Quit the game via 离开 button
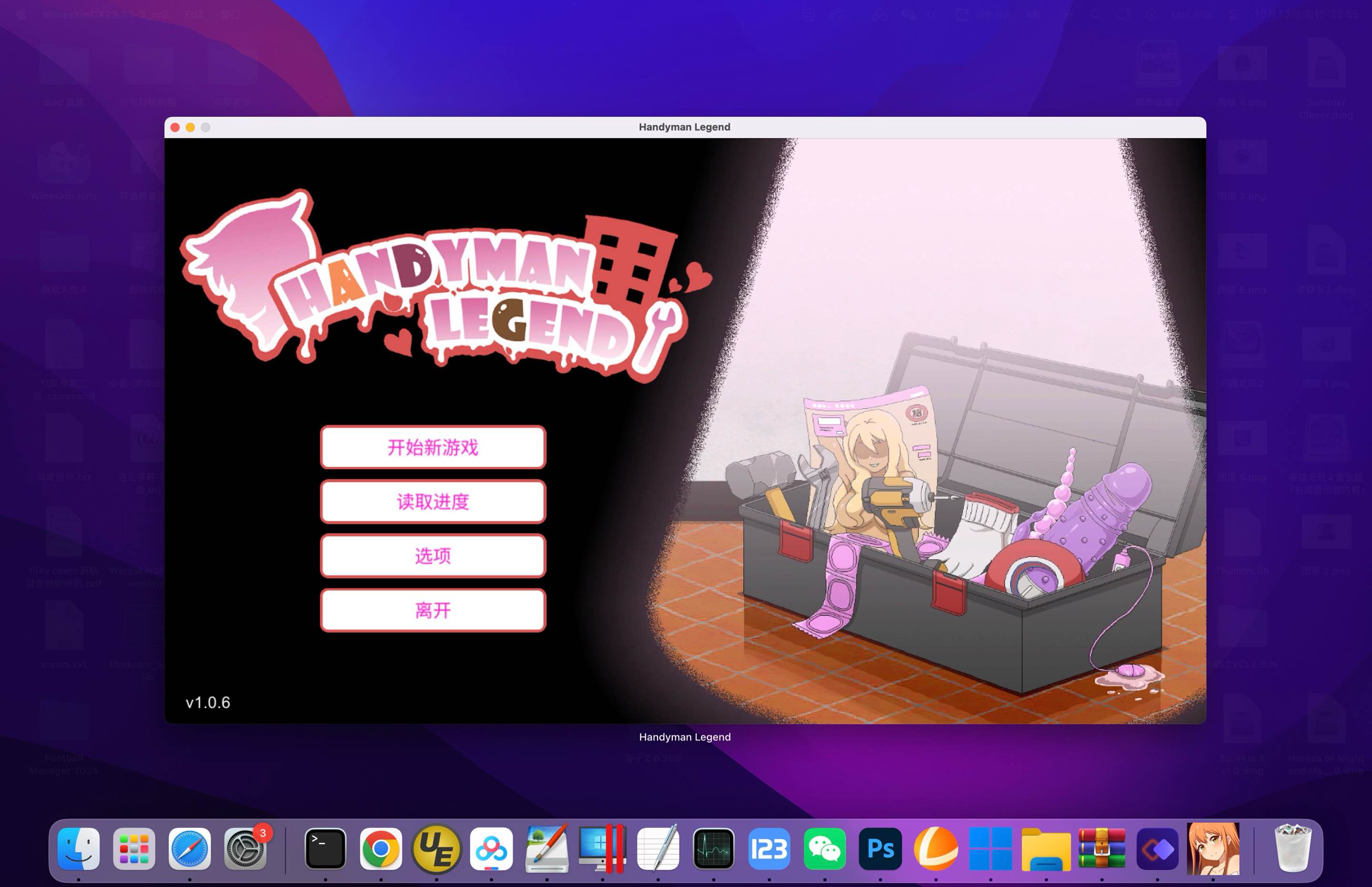Image resolution: width=1372 pixels, height=887 pixels. 433,611
